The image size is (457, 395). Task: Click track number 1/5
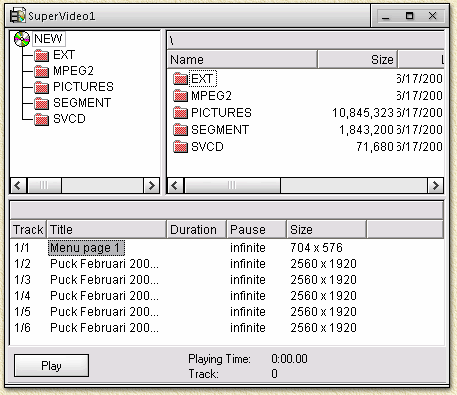click(x=22, y=312)
